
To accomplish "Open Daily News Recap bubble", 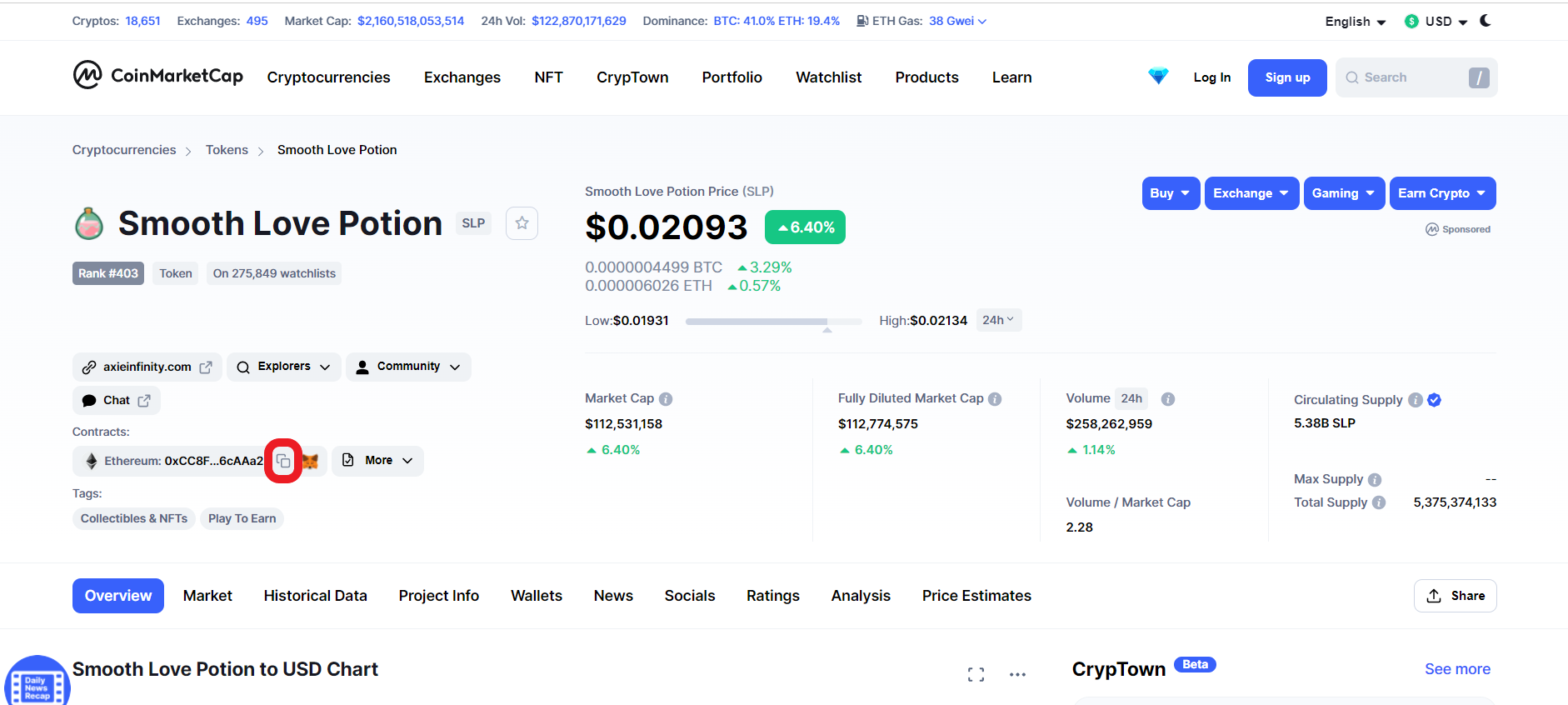I will coord(37,685).
